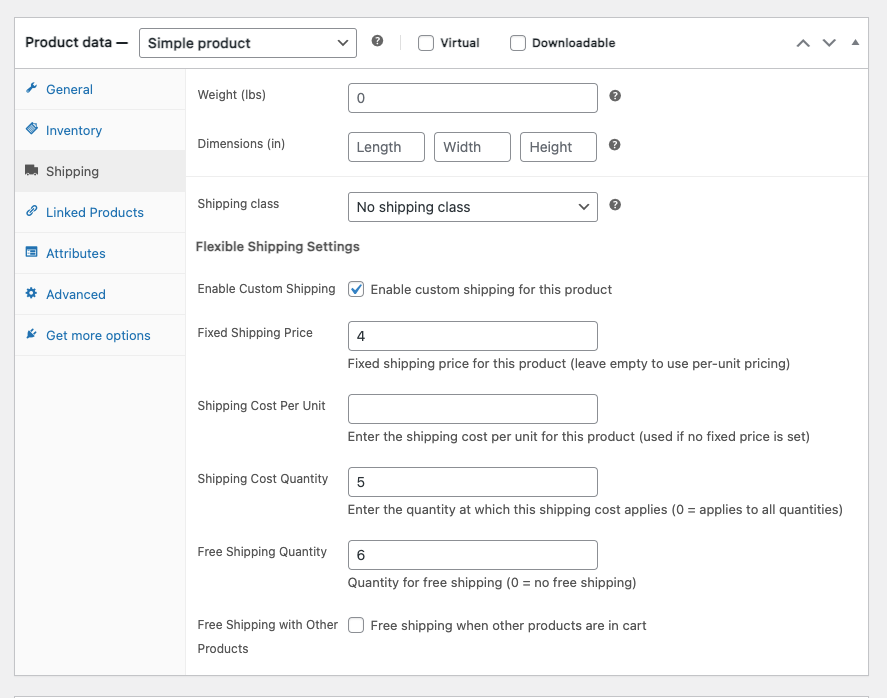
Task: Focus the Fixed Shipping Price input field
Action: 472,336
